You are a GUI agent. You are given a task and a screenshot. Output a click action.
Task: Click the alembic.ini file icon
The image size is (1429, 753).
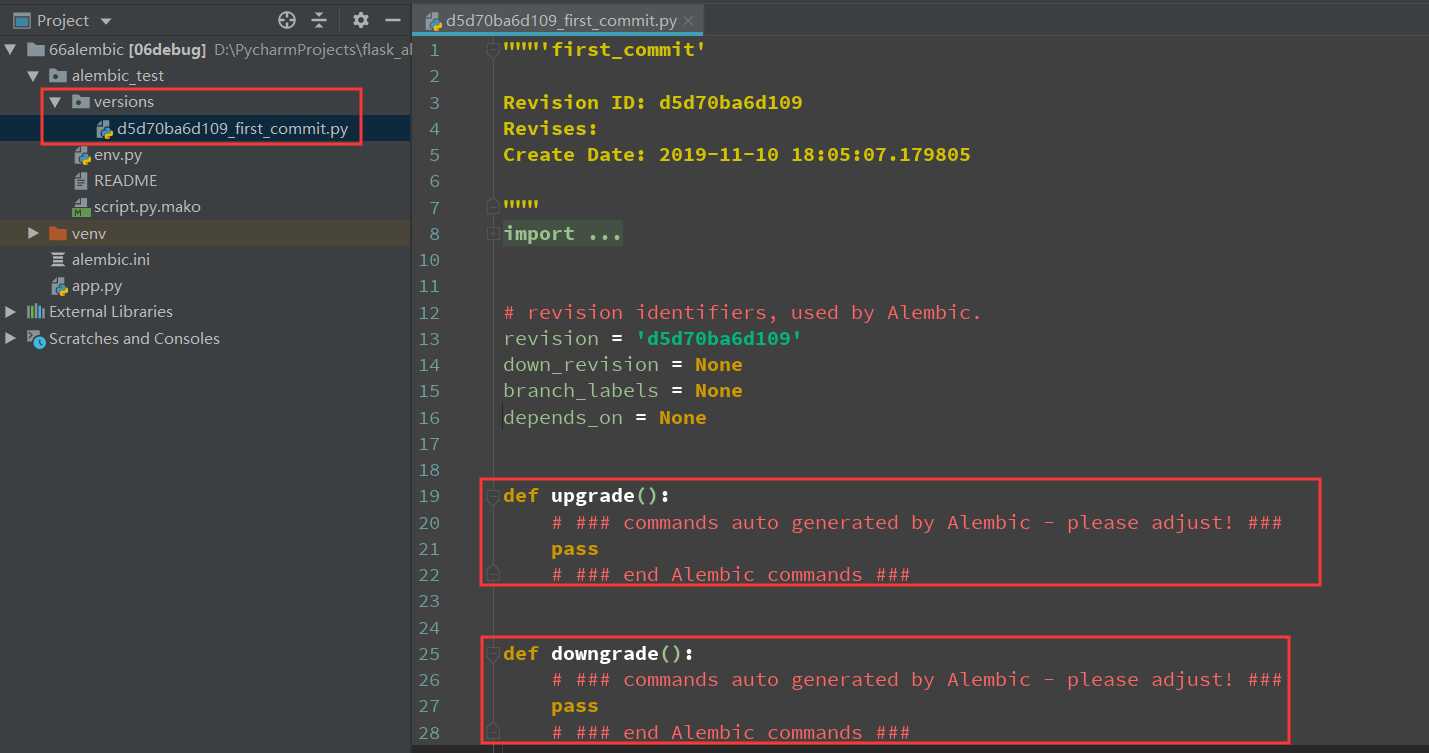(59, 259)
